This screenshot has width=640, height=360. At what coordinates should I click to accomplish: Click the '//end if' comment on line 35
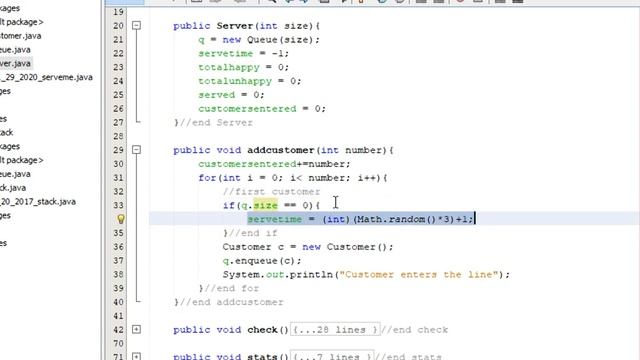coord(253,233)
